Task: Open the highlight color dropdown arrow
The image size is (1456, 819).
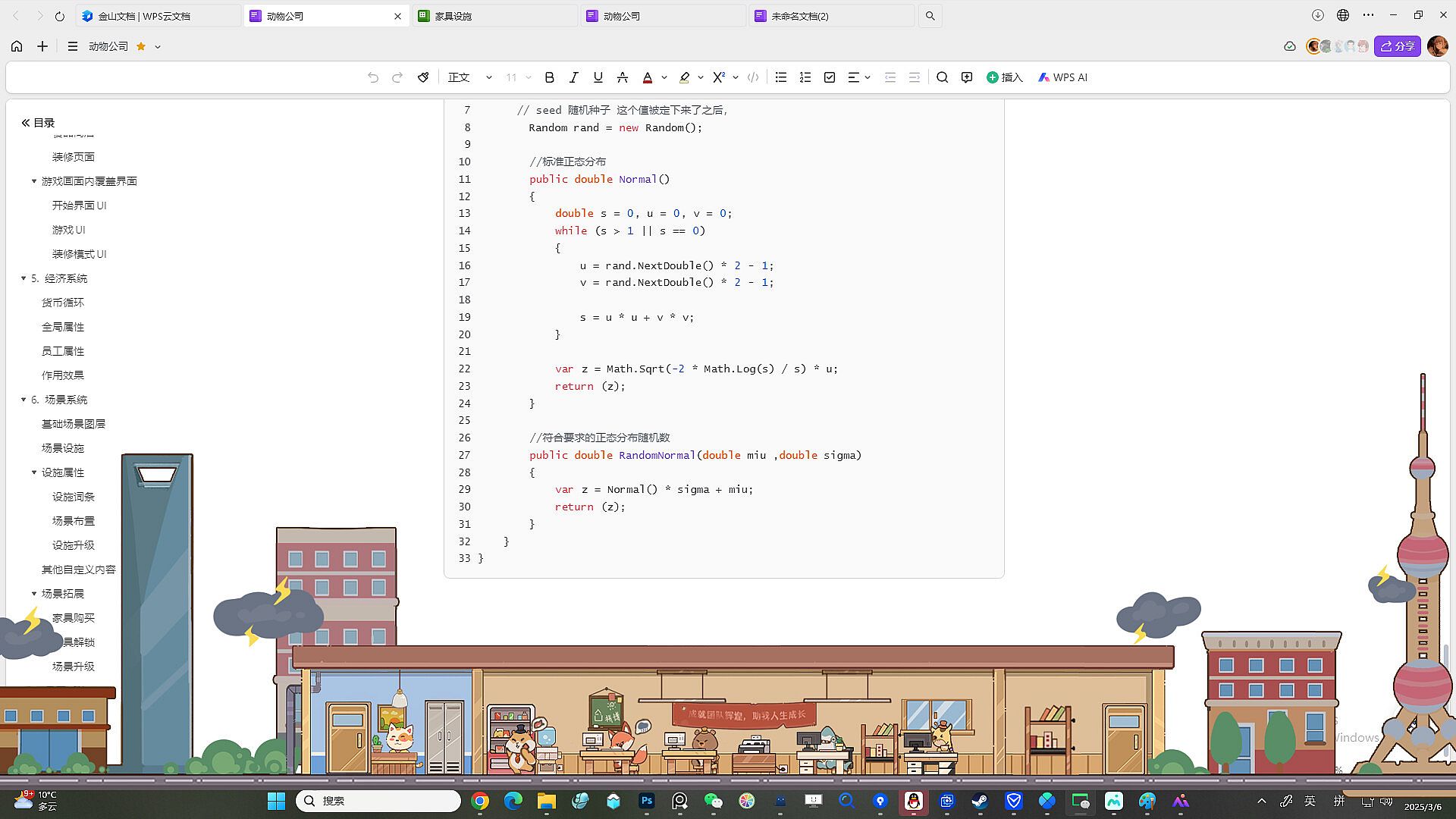Action: [x=701, y=77]
